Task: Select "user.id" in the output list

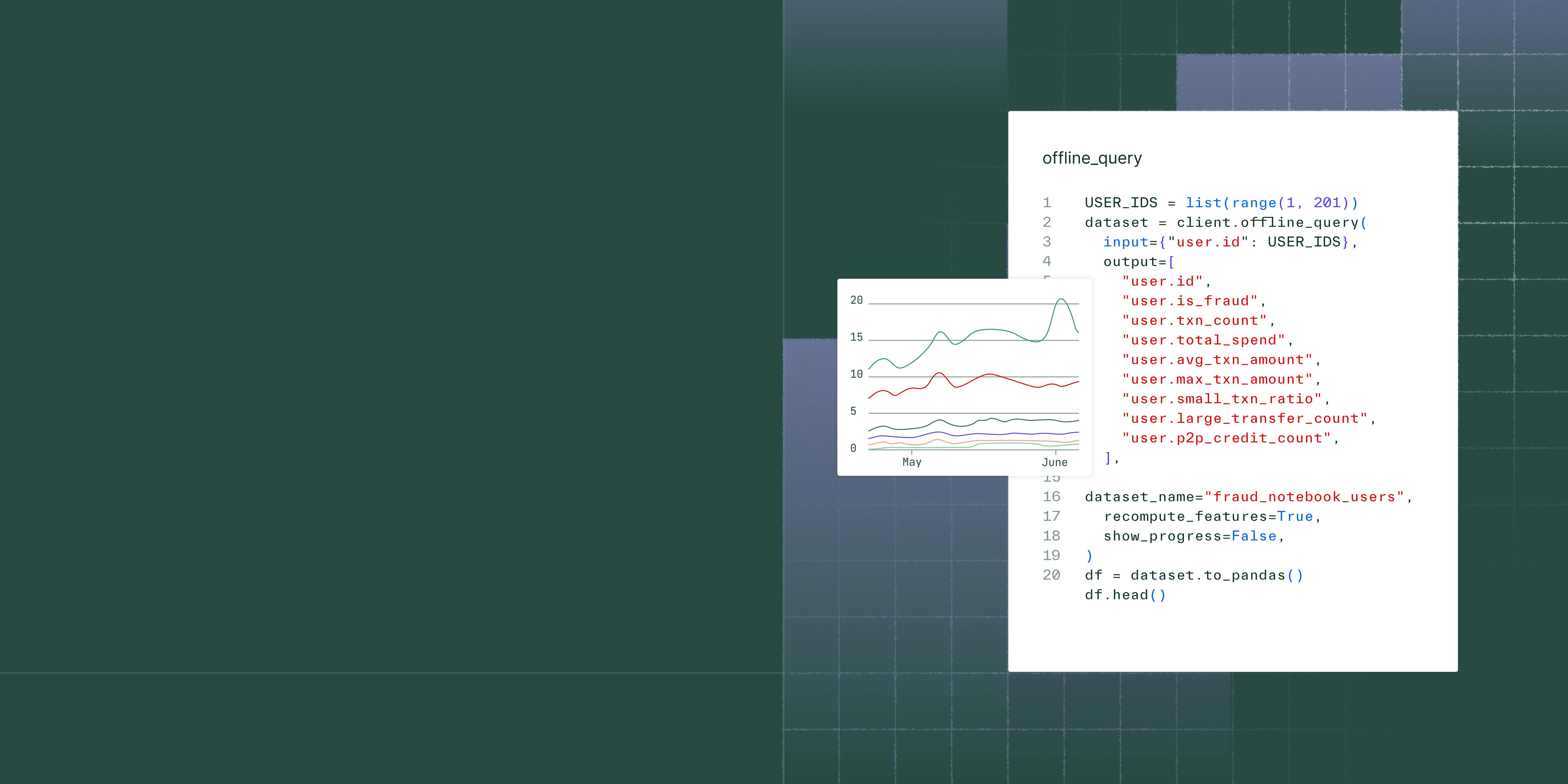Action: 1163,281
